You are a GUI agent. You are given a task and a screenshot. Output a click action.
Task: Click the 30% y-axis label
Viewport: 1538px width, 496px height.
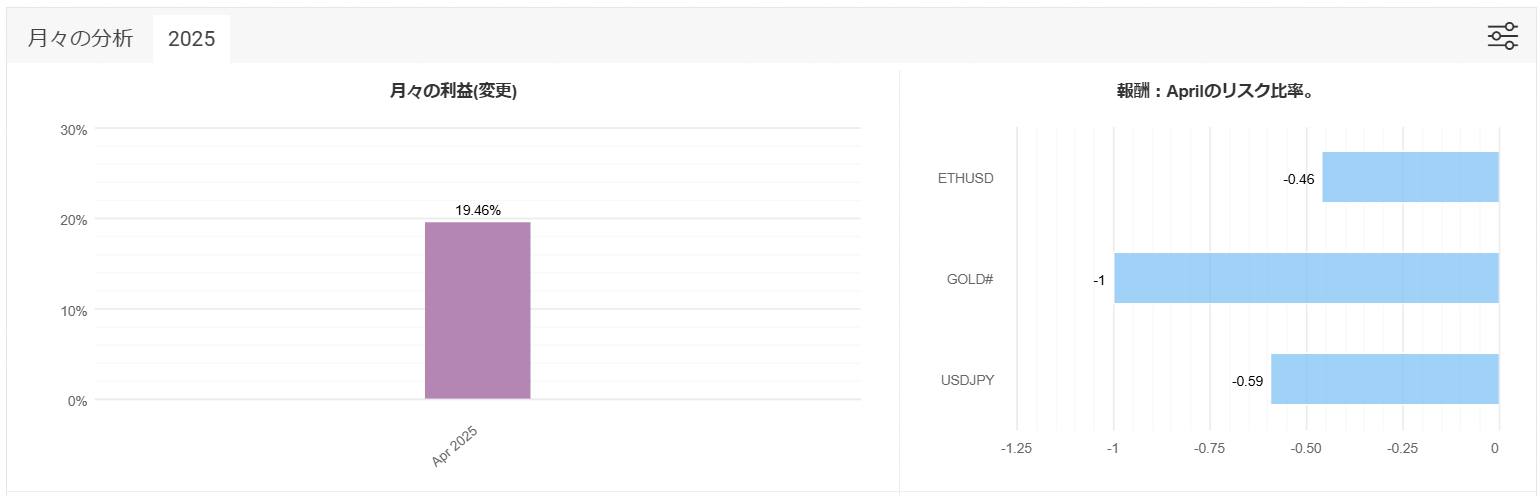(74, 130)
